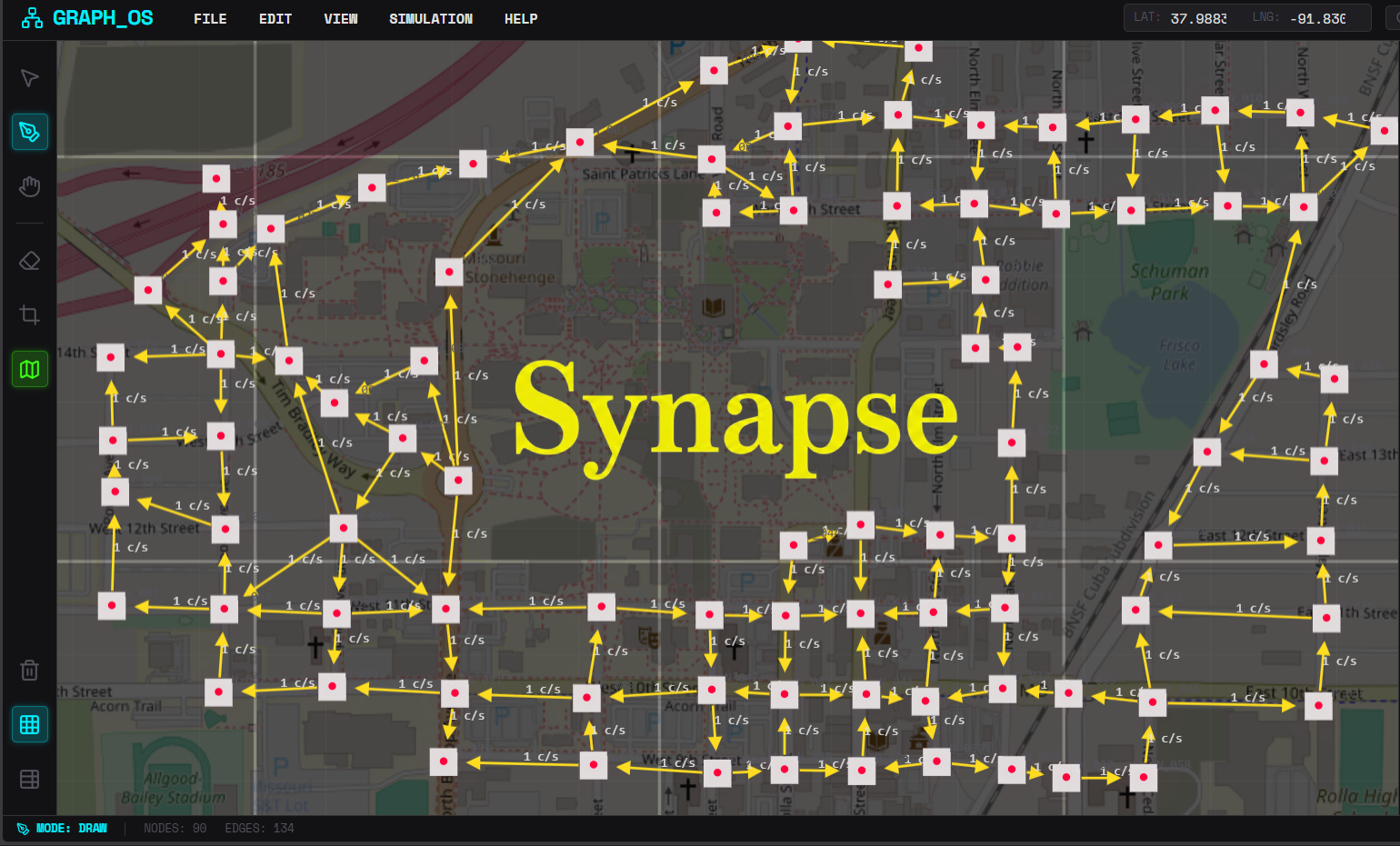Open the SIMULATION menu
This screenshot has height=846, width=1400.
click(x=431, y=19)
